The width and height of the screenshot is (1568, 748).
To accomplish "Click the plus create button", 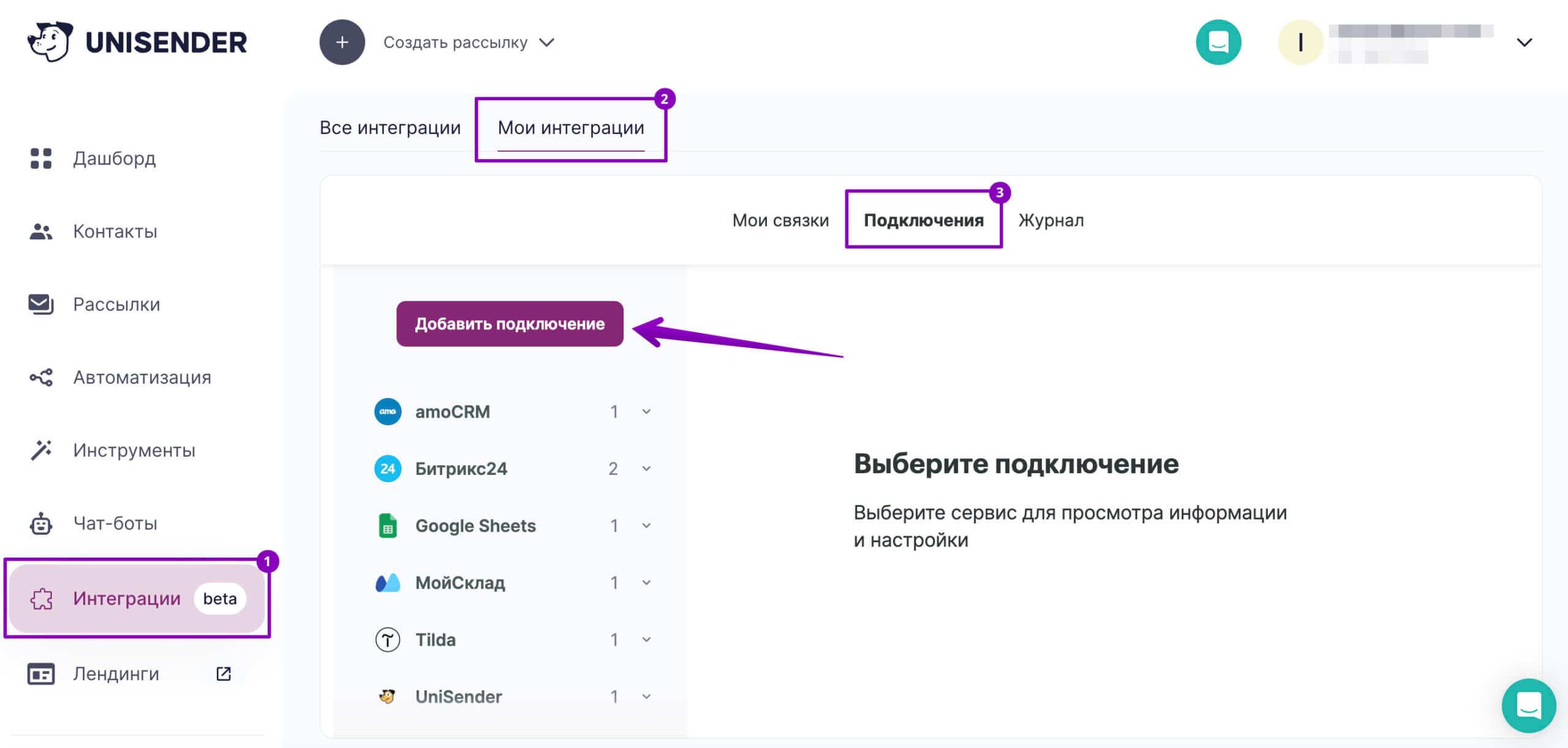I will pos(342,42).
